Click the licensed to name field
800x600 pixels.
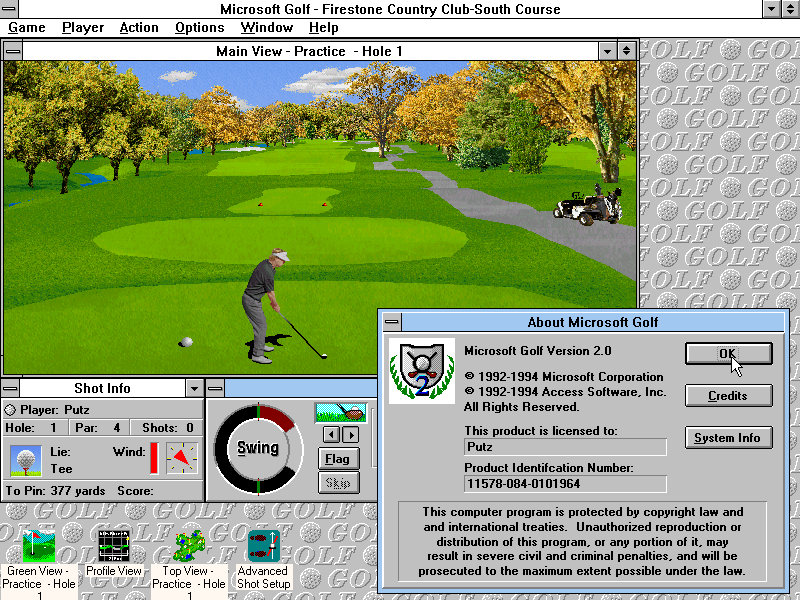tap(565, 447)
